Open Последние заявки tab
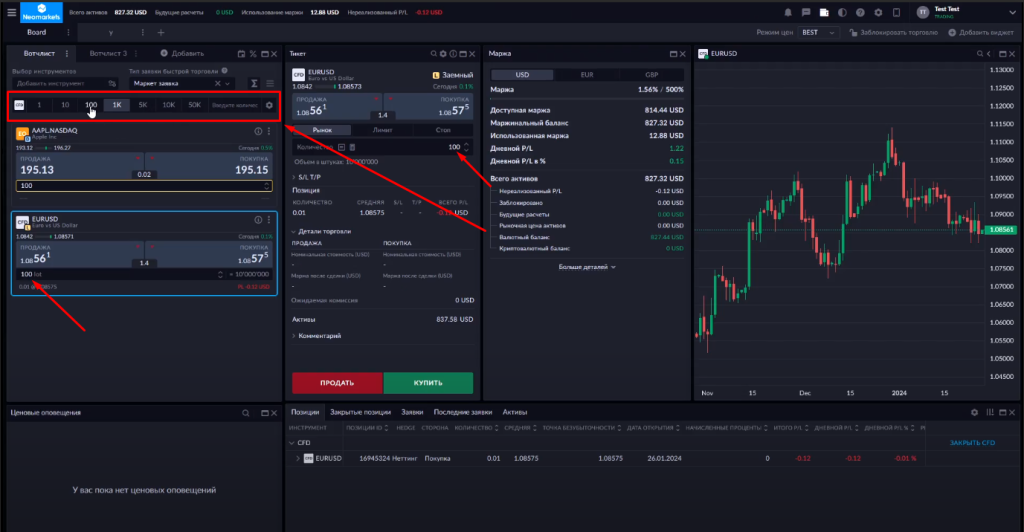 coord(463,413)
